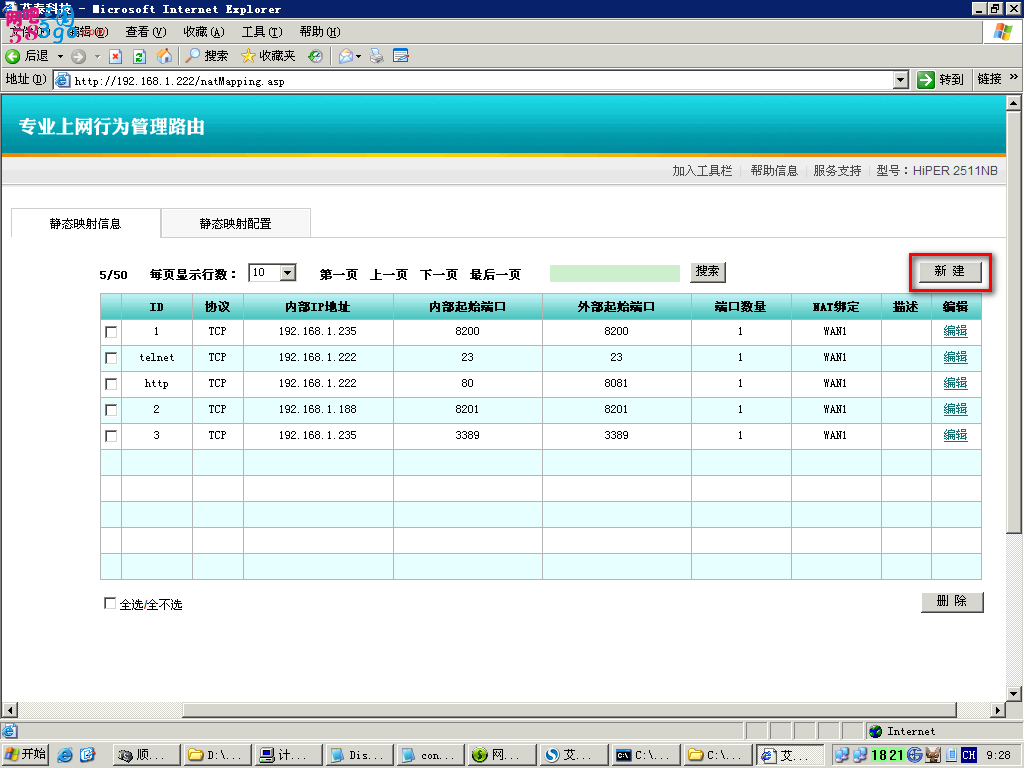Click the CH language indicator in tray
This screenshot has height=768, width=1024.
(x=968, y=755)
